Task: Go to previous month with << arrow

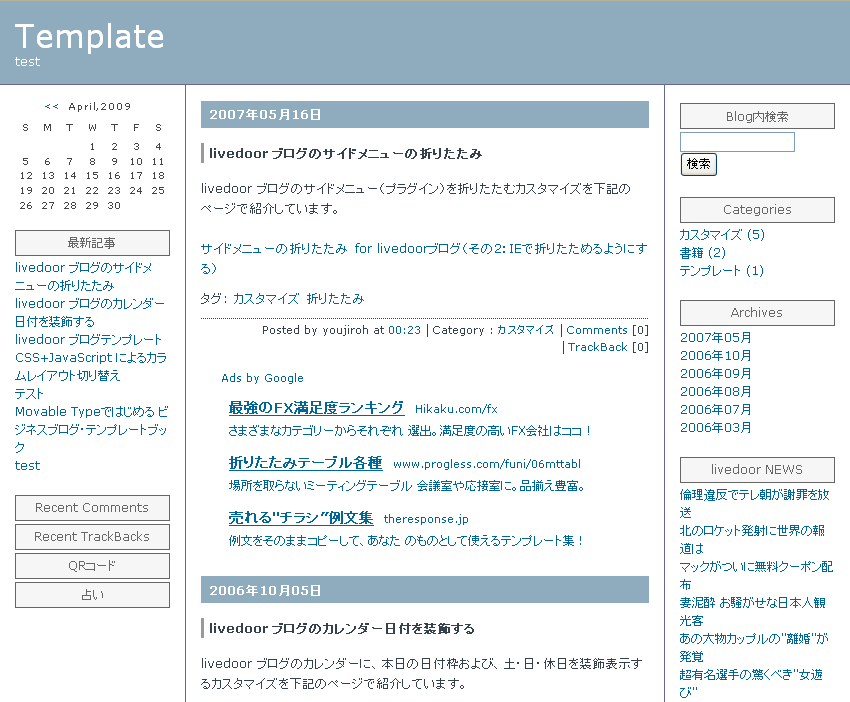Action: click(x=51, y=107)
